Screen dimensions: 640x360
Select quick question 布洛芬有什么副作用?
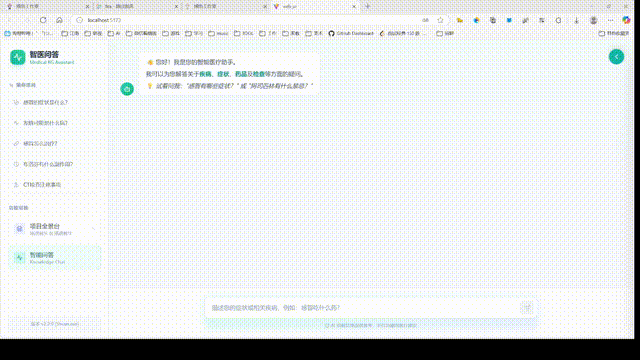coord(54,164)
